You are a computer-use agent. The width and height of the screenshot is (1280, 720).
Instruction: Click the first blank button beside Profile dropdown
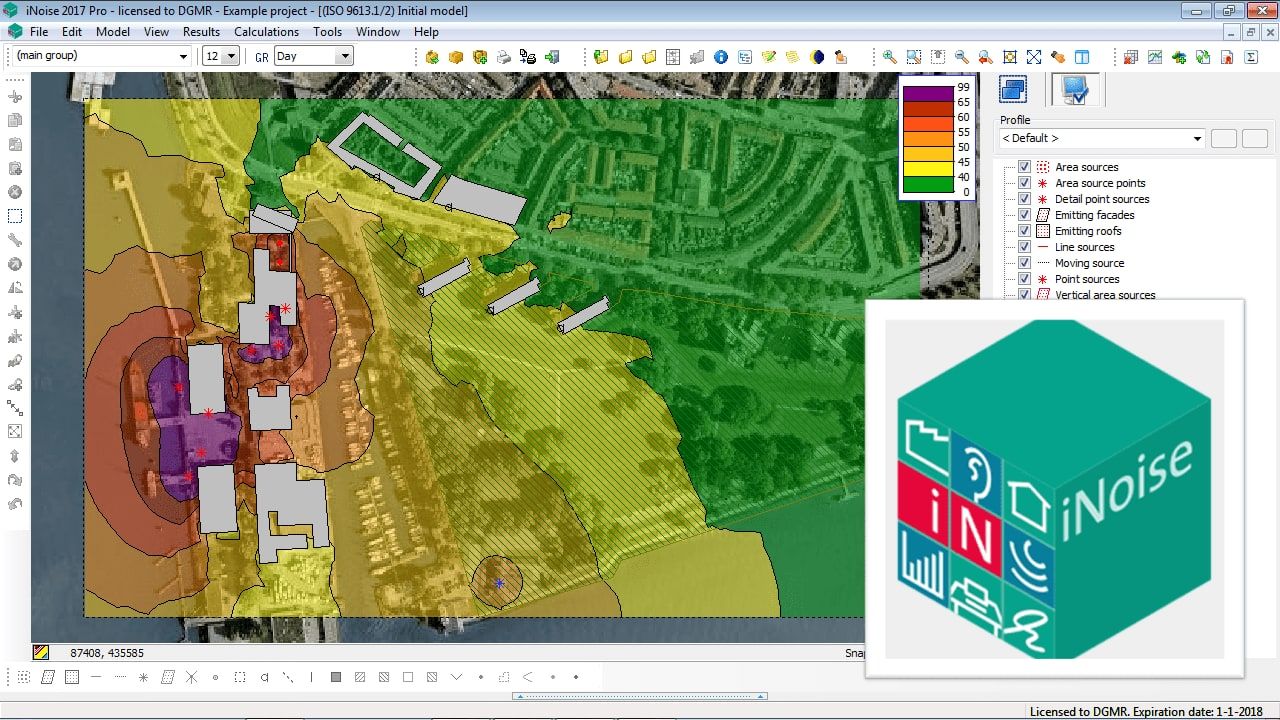[x=1224, y=138]
